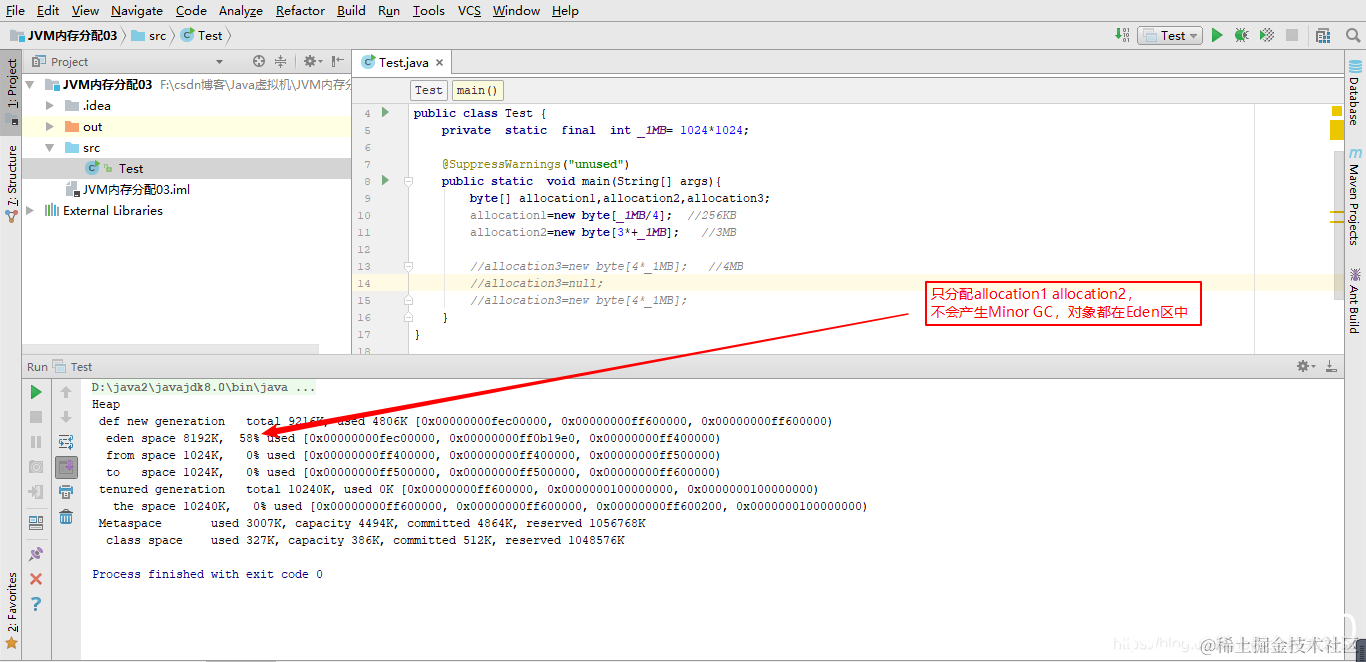The image size is (1366, 662).
Task: Expand the .idea folder
Action: (50, 105)
